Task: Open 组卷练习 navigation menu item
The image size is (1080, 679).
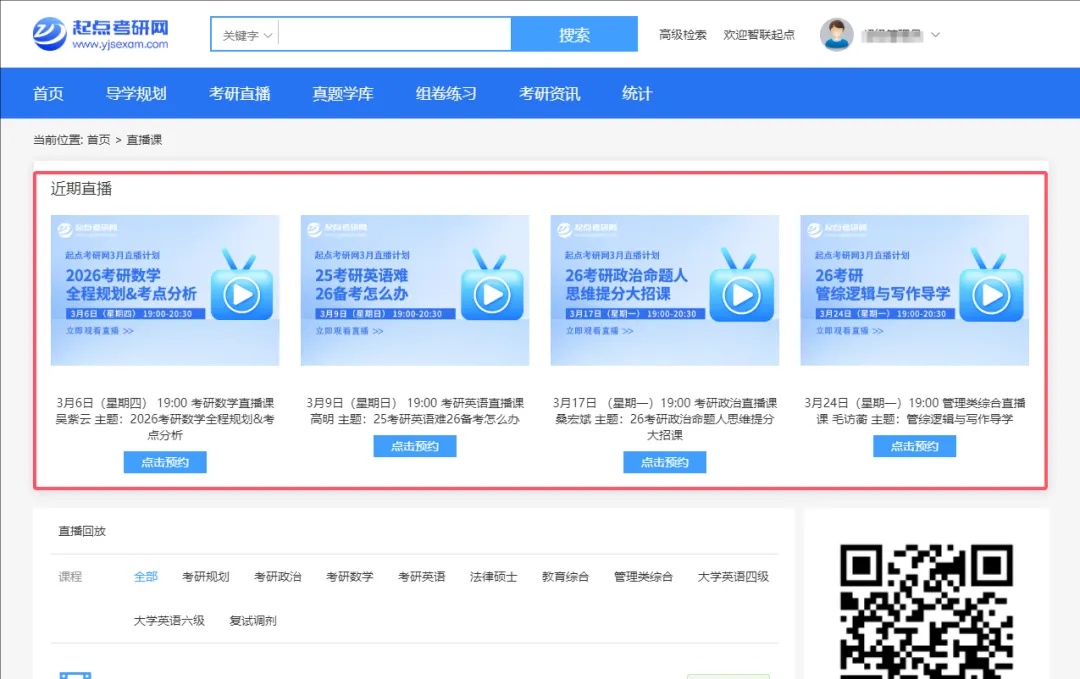Action: coord(446,94)
